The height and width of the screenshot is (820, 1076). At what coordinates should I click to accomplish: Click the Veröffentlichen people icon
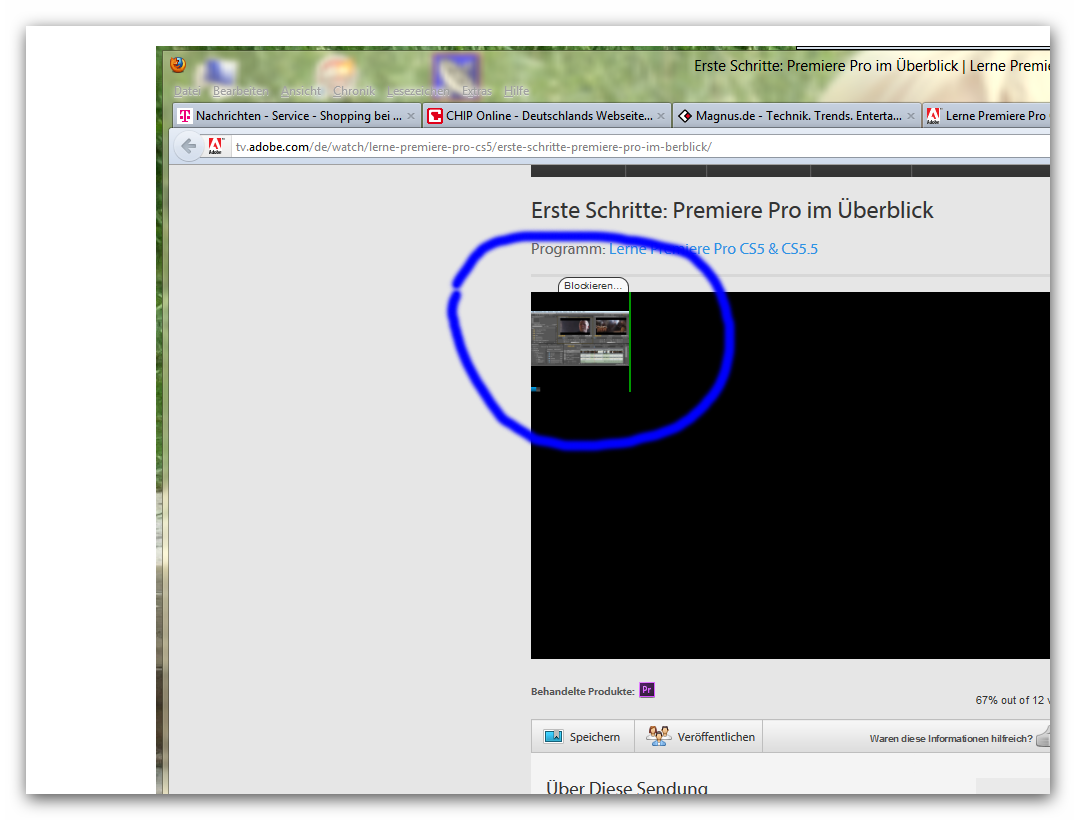[658, 736]
